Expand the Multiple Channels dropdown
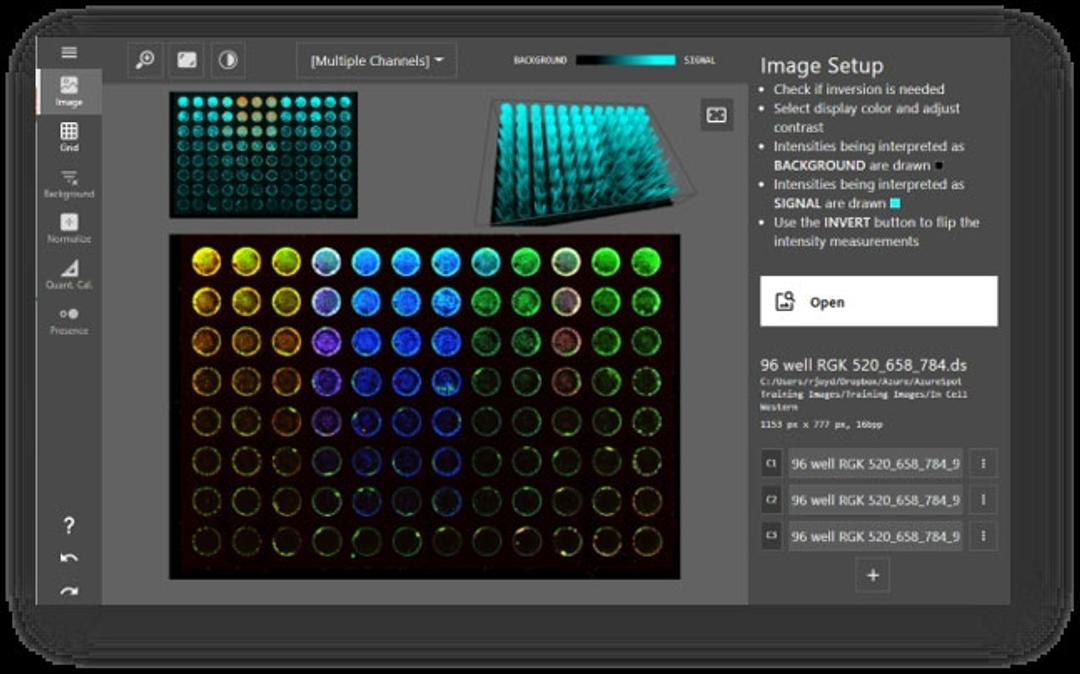1080x674 pixels. coord(377,61)
